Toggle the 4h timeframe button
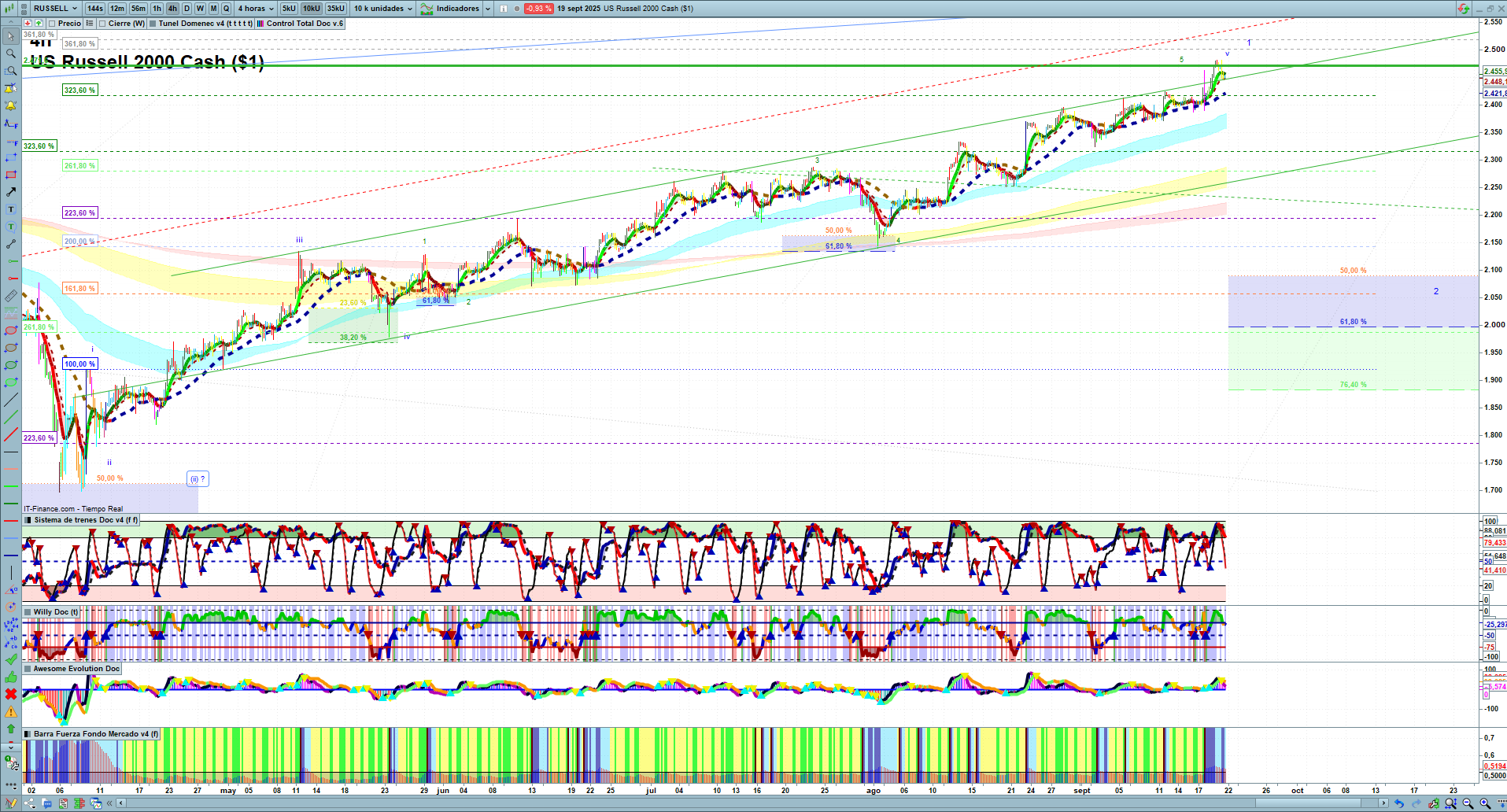 click(172, 9)
